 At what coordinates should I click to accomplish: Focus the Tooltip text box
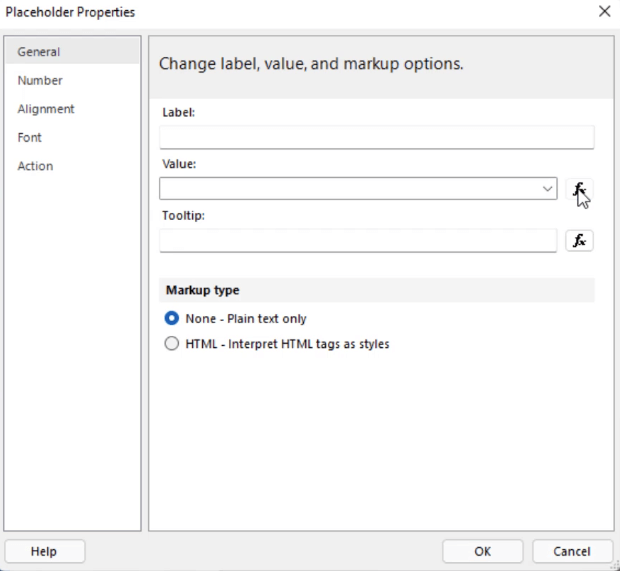coord(358,240)
